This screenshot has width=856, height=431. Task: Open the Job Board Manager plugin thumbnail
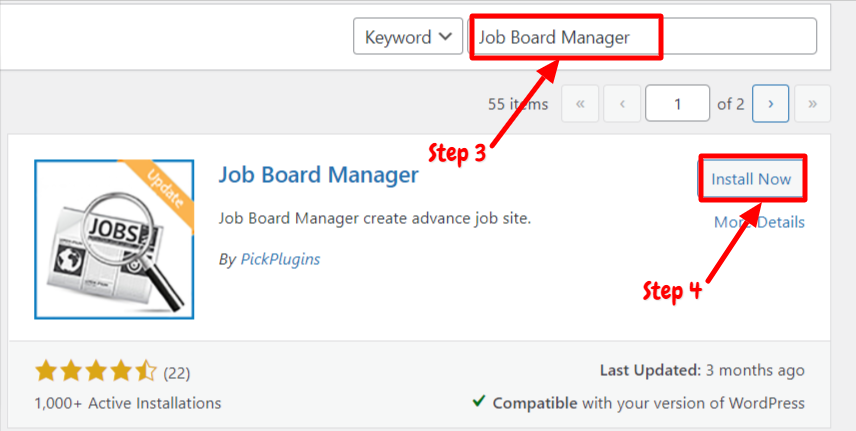(x=114, y=239)
